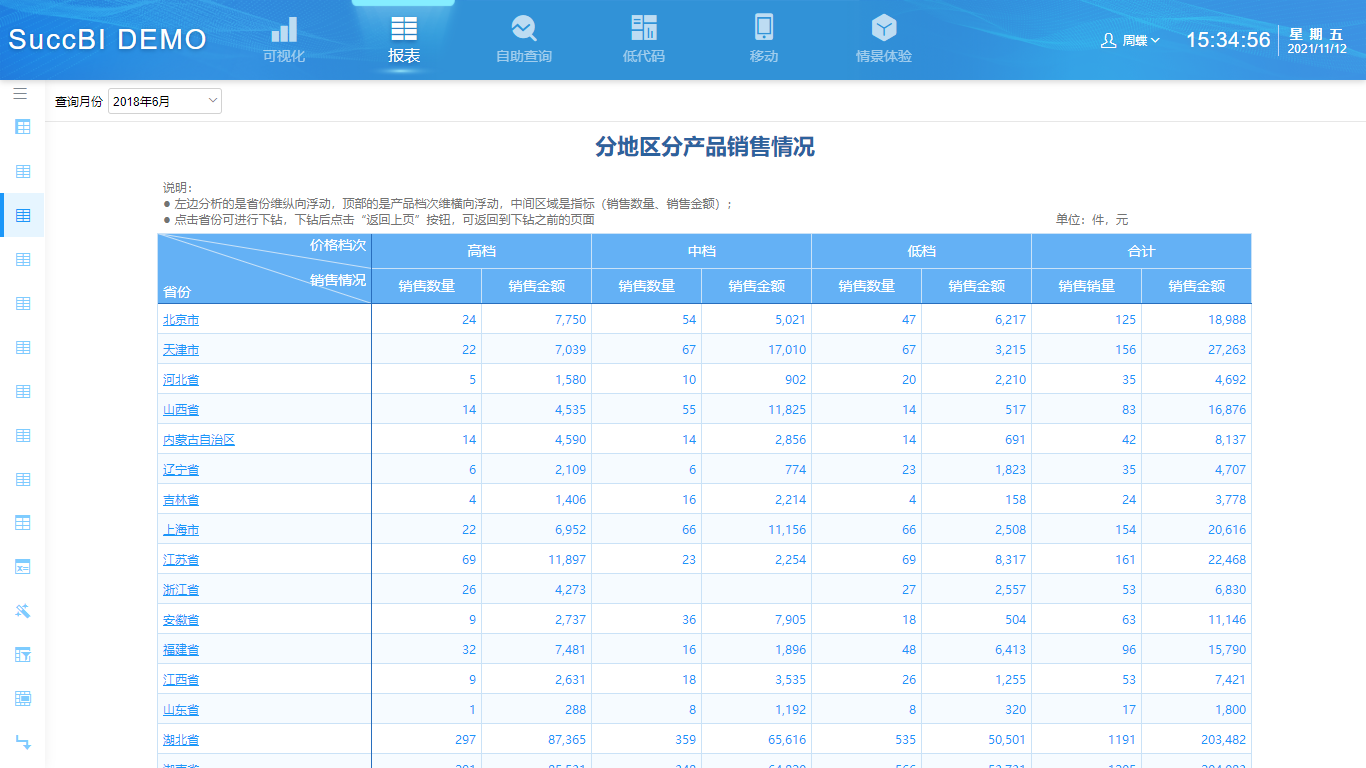Click the currently highlighted sidebar report icon
The height and width of the screenshot is (768, 1366).
click(23, 215)
